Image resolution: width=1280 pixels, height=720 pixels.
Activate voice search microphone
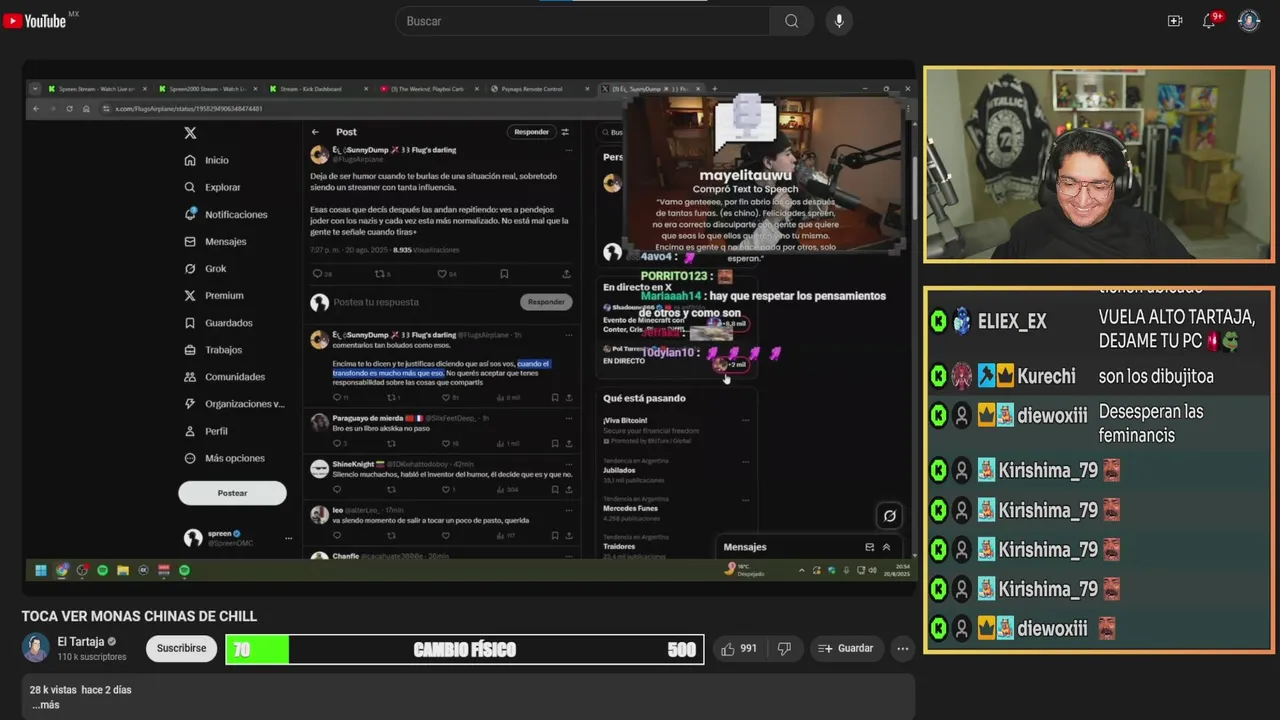click(839, 21)
